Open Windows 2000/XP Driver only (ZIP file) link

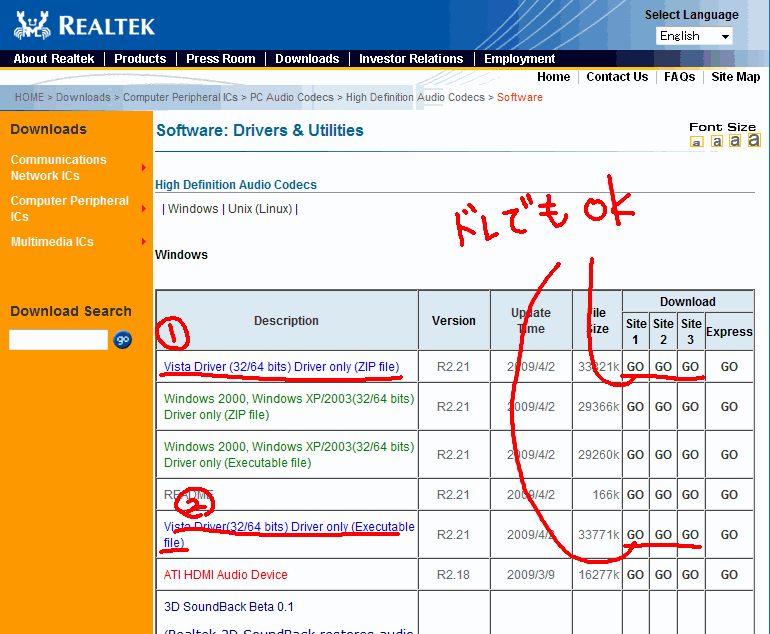click(x=289, y=407)
